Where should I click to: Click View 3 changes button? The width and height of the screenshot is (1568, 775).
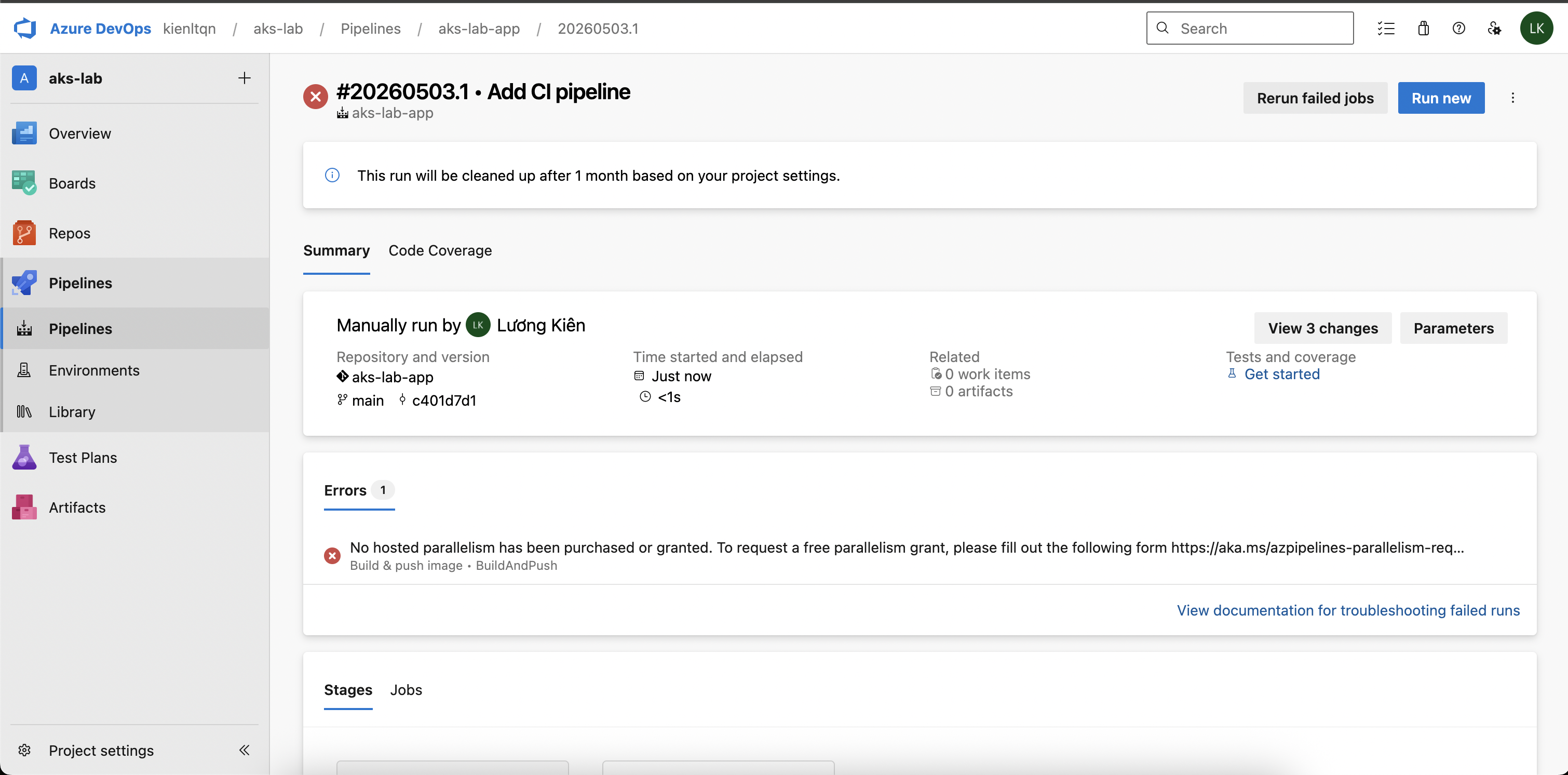click(1323, 328)
